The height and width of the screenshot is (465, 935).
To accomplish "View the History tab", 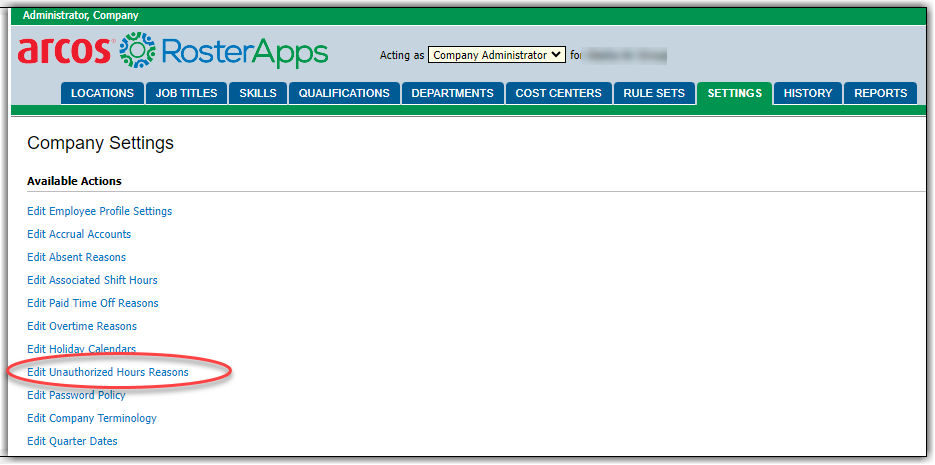I will [x=807, y=93].
